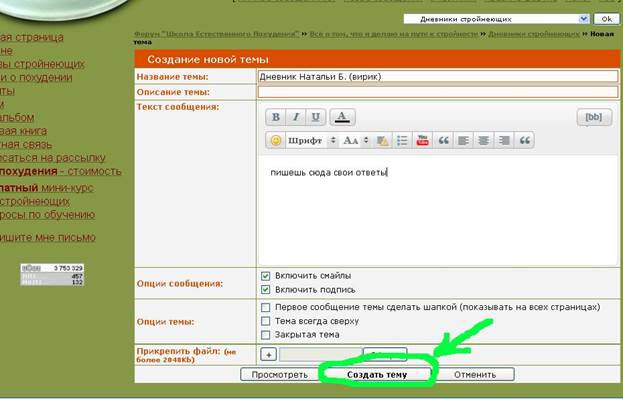This screenshot has width=623, height=399.
Task: Insert a bulleted list
Action: point(402,140)
